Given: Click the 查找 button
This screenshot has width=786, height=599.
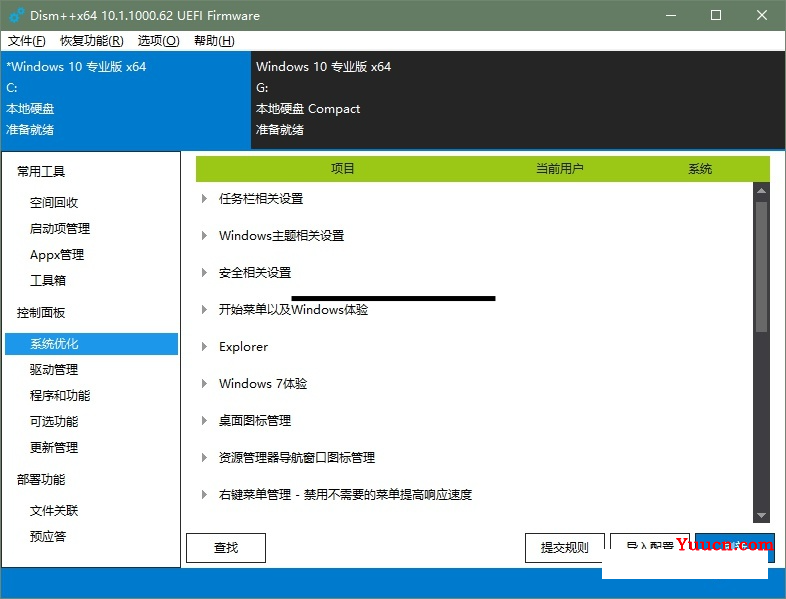Looking at the screenshot, I should tap(226, 548).
